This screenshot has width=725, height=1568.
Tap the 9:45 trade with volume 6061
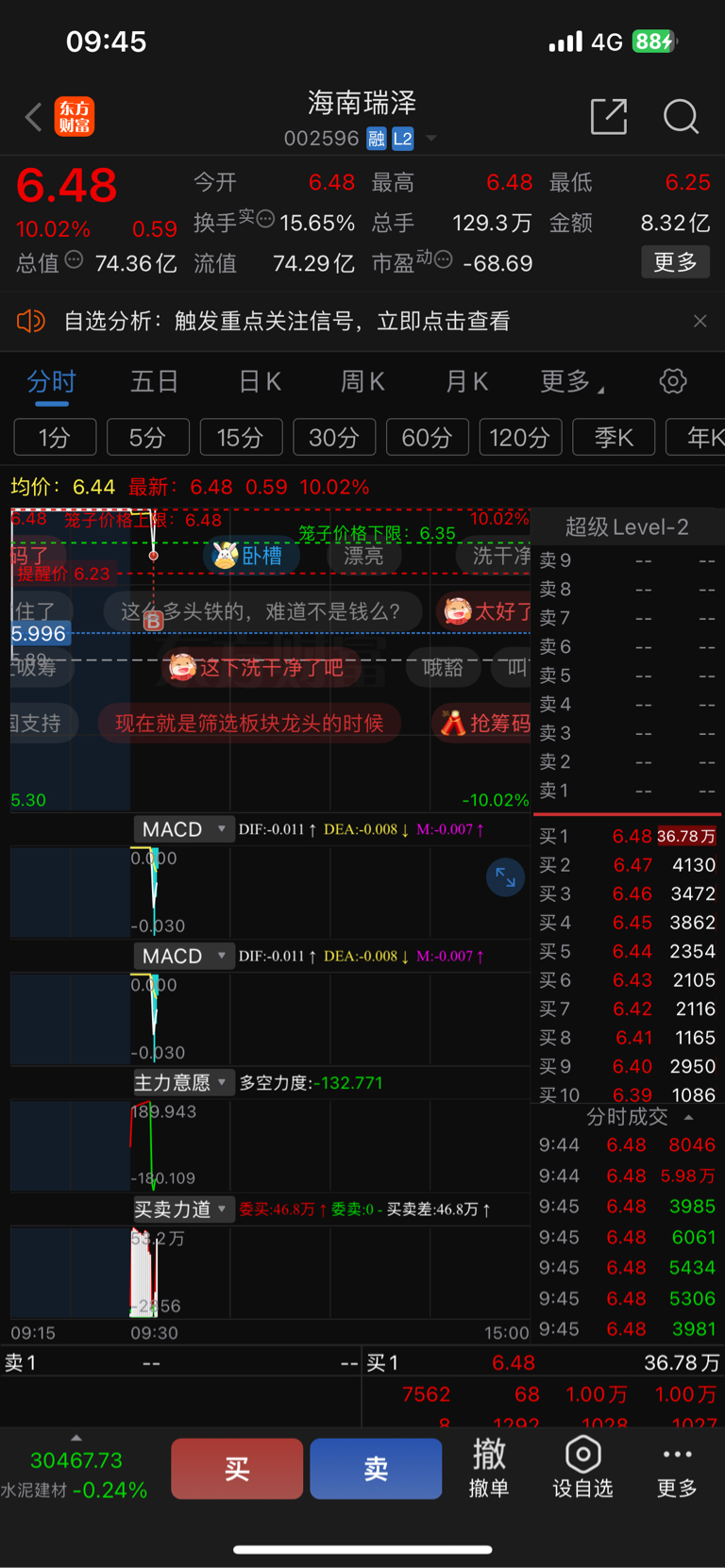[628, 1237]
